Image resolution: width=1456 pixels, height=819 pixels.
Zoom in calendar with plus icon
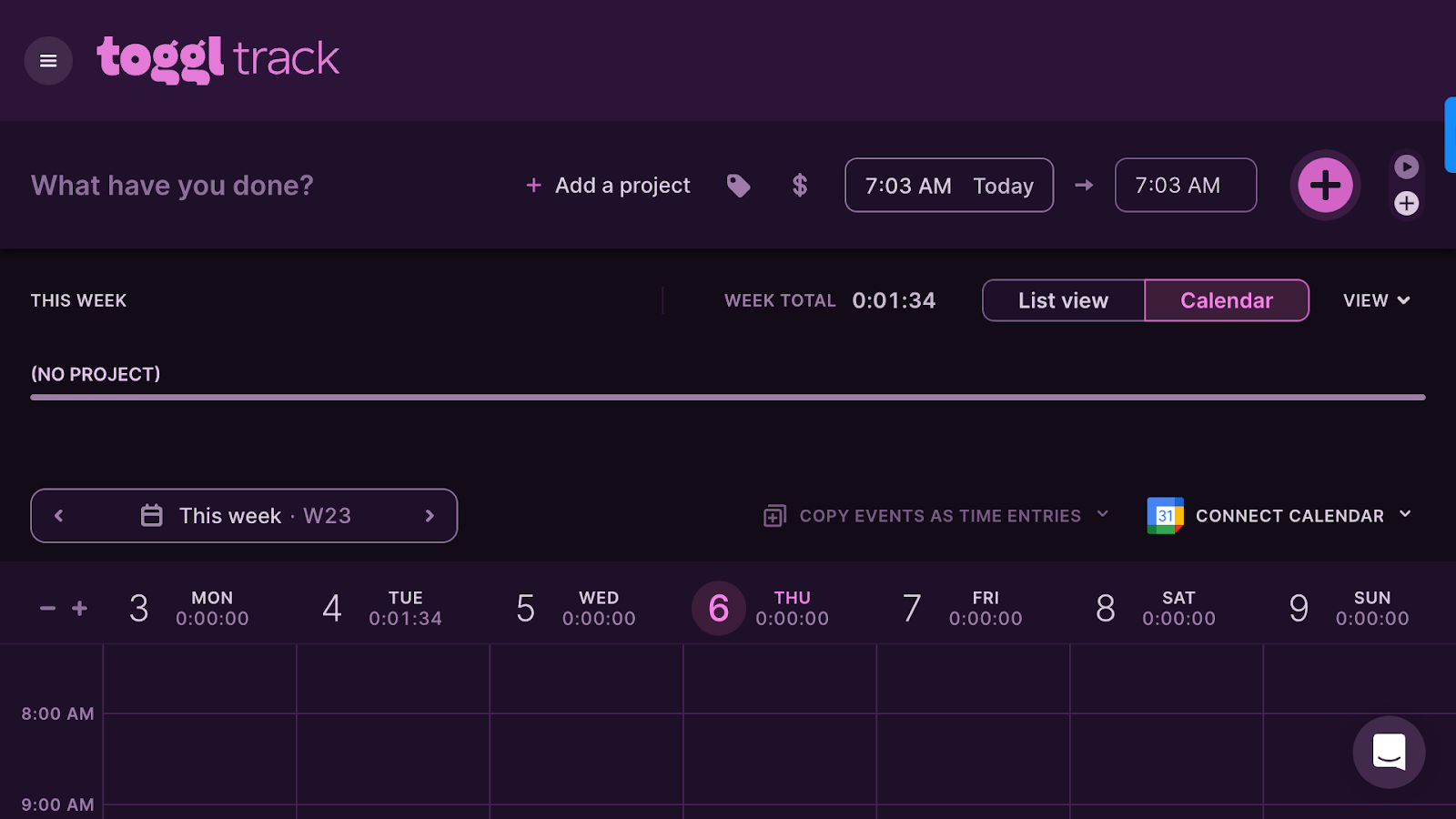(80, 608)
